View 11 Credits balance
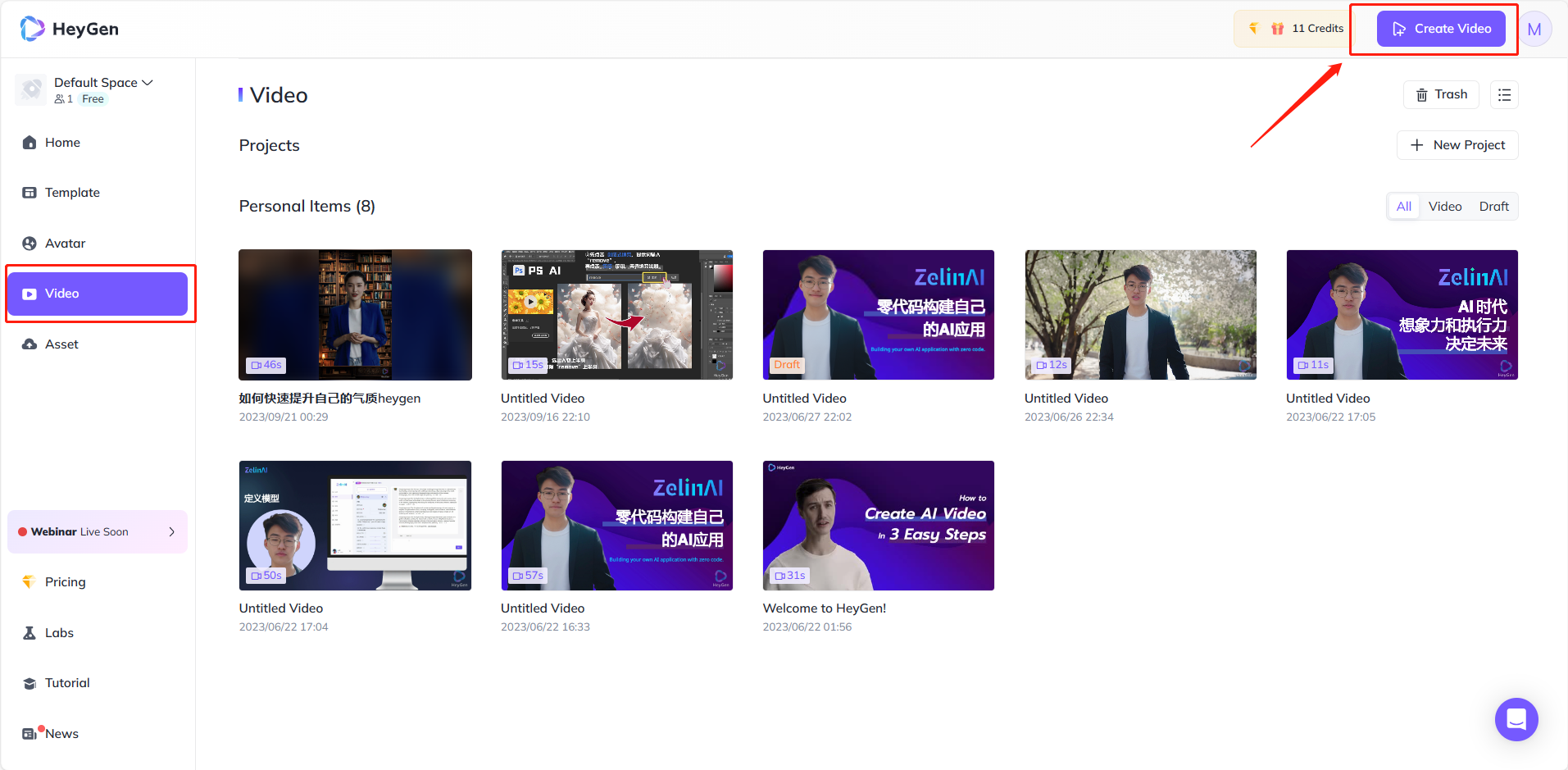 pyautogui.click(x=1318, y=29)
